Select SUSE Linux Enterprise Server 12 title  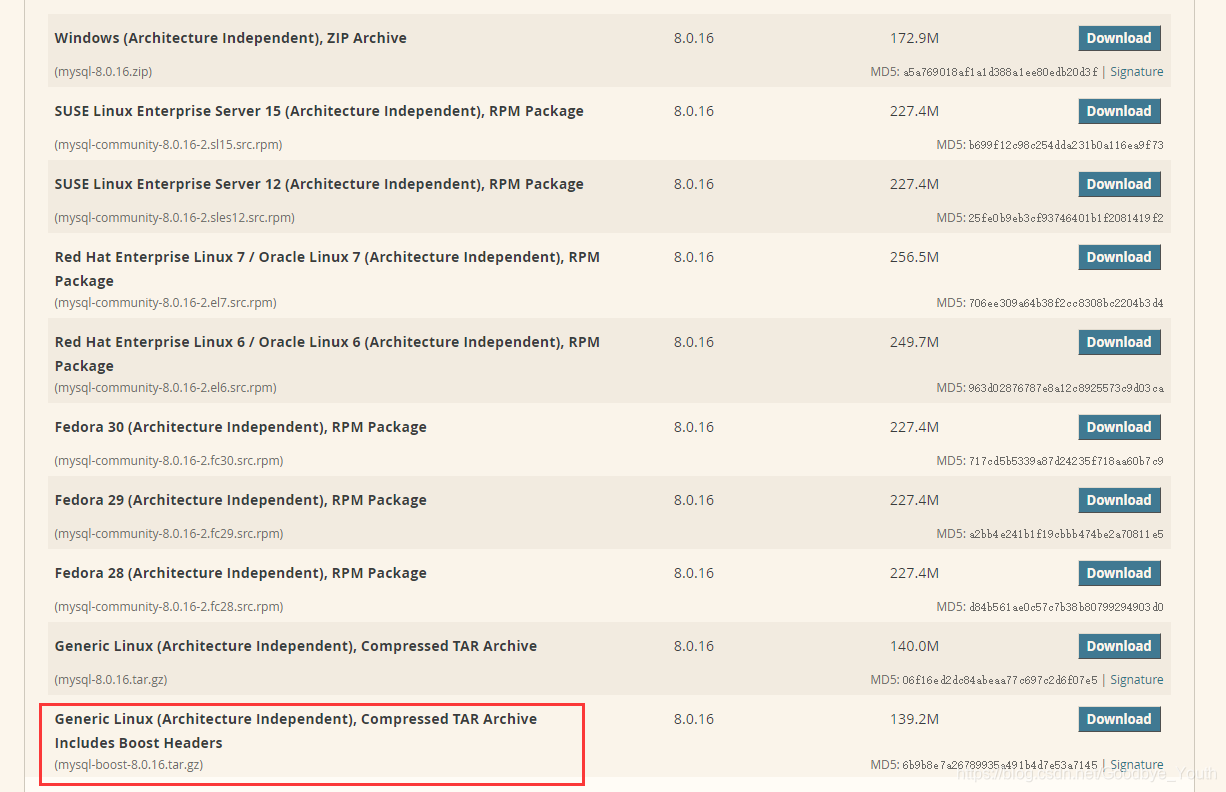point(319,184)
